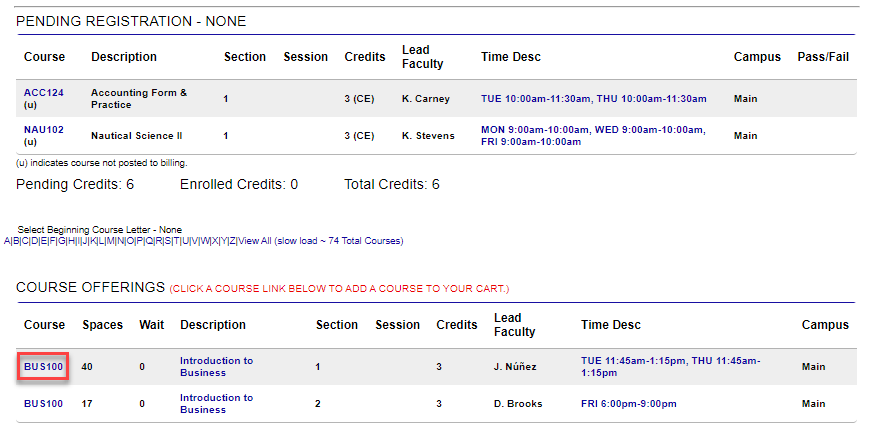Filter courses by beginning letter M
This screenshot has width=872, height=432.
click(x=110, y=241)
